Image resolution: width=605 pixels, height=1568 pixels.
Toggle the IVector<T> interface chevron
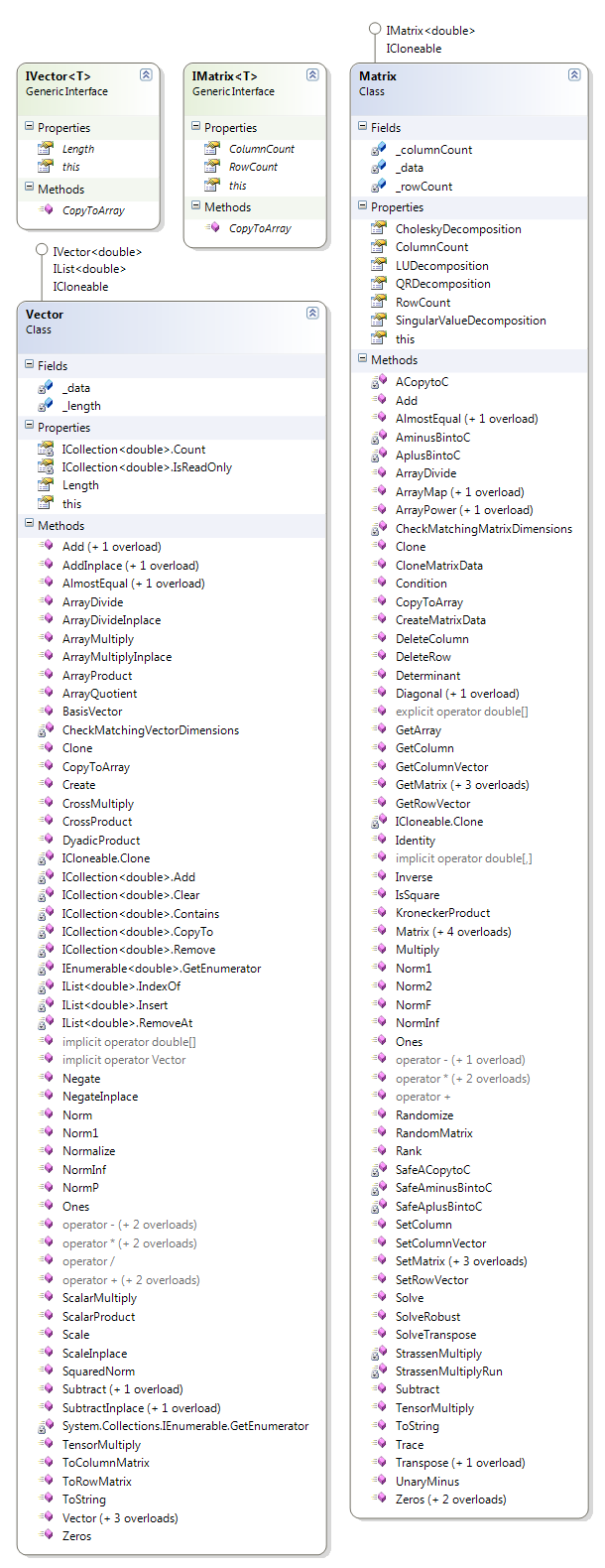[x=146, y=75]
